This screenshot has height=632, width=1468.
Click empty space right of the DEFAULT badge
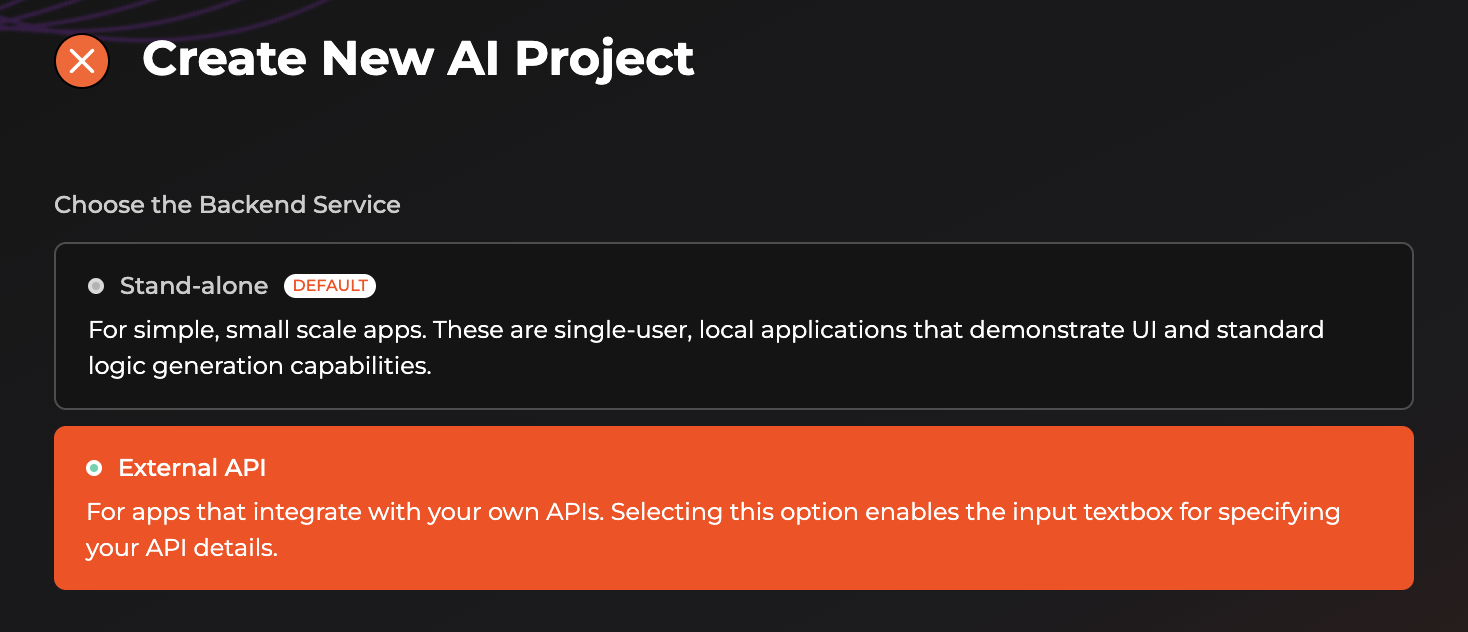click(x=800, y=286)
